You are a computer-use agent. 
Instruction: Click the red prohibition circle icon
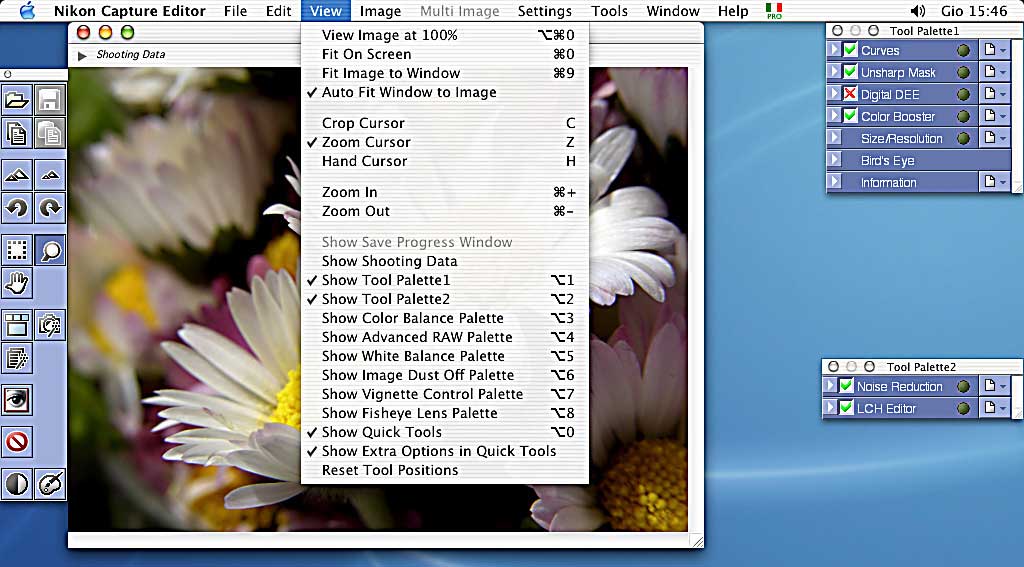pyautogui.click(x=16, y=442)
